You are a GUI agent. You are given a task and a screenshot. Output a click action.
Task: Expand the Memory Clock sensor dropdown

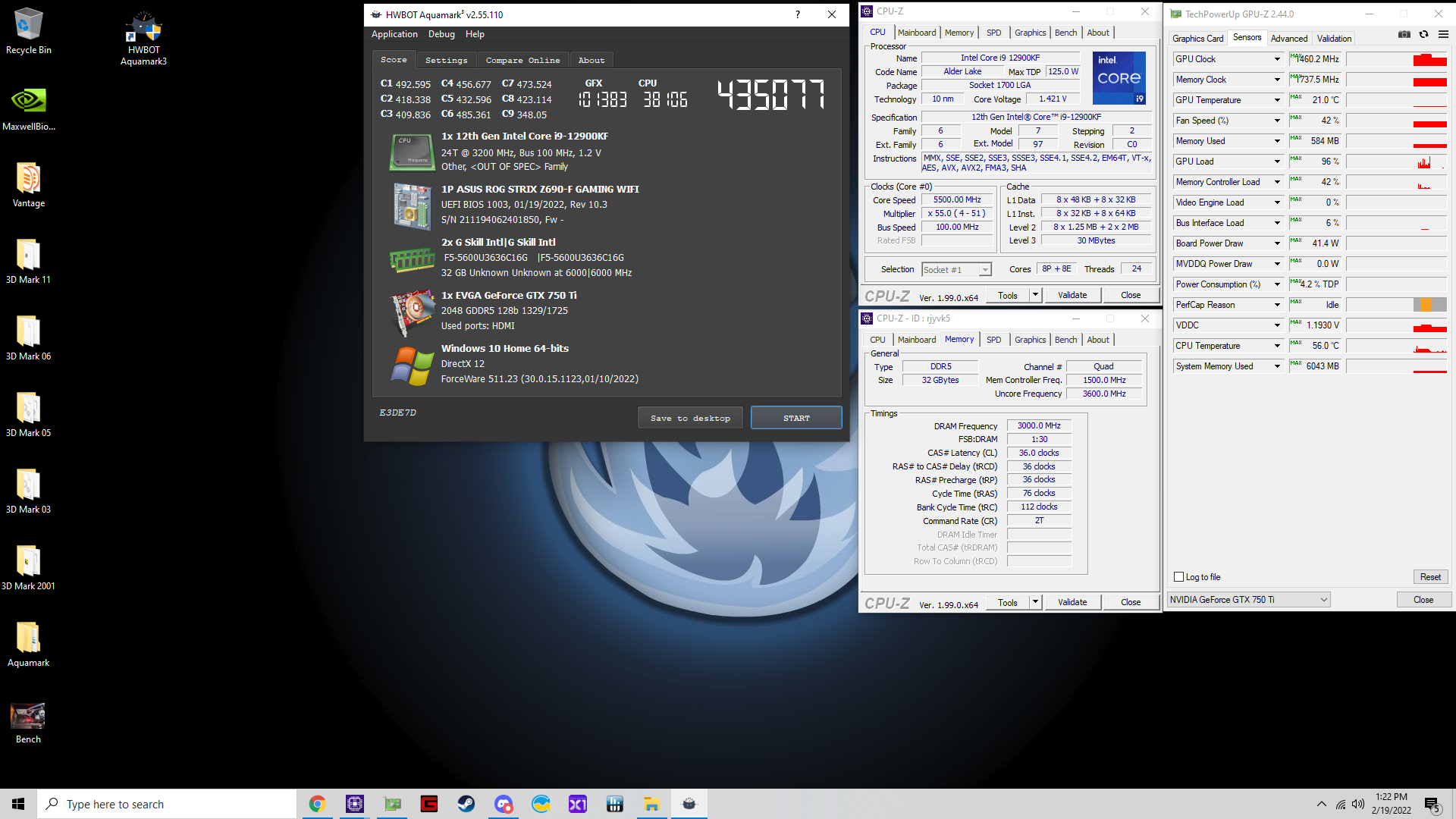(1277, 80)
